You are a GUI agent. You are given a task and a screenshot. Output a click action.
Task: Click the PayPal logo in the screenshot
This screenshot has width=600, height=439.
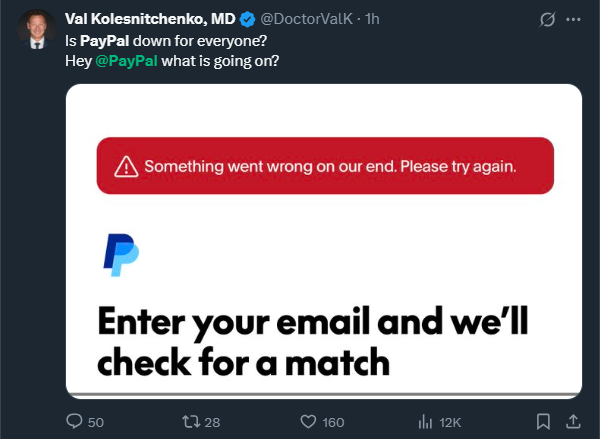click(120, 255)
